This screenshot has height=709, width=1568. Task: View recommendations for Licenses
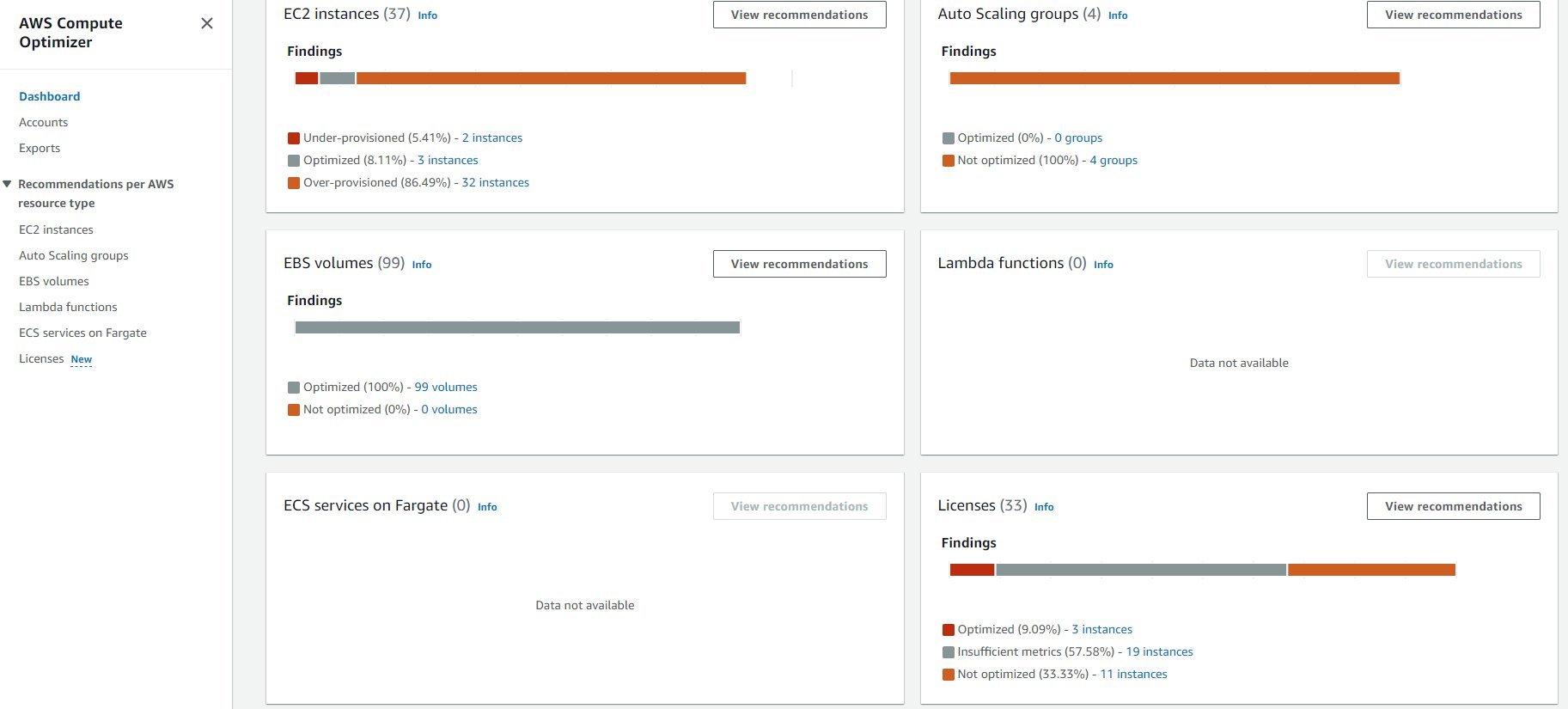[1454, 506]
